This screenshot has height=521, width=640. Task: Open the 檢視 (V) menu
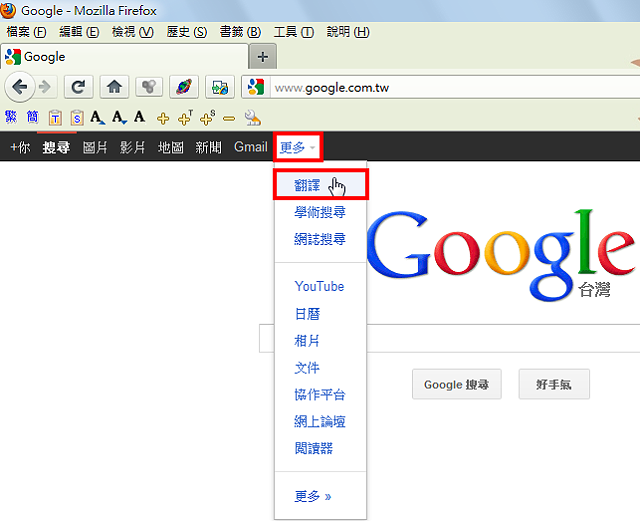click(x=133, y=32)
